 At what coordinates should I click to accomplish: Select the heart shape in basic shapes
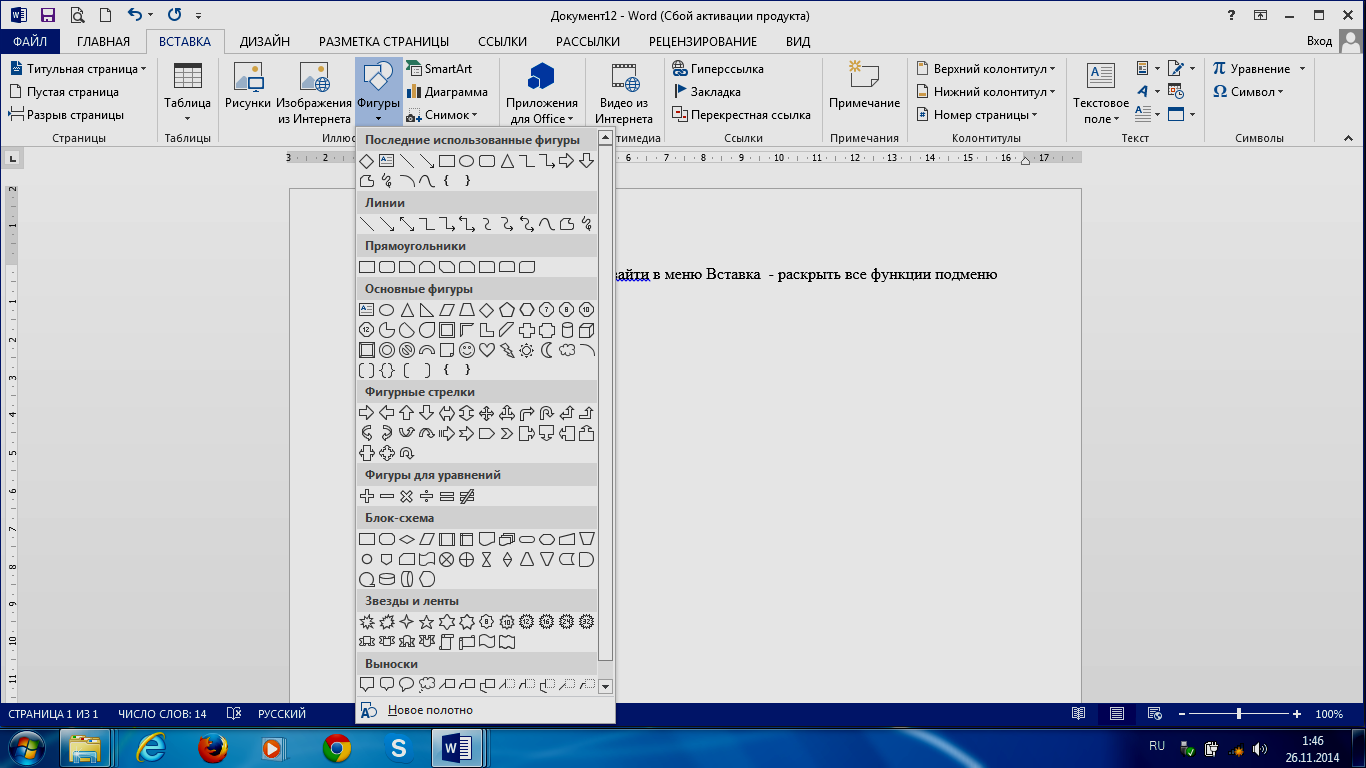point(487,350)
